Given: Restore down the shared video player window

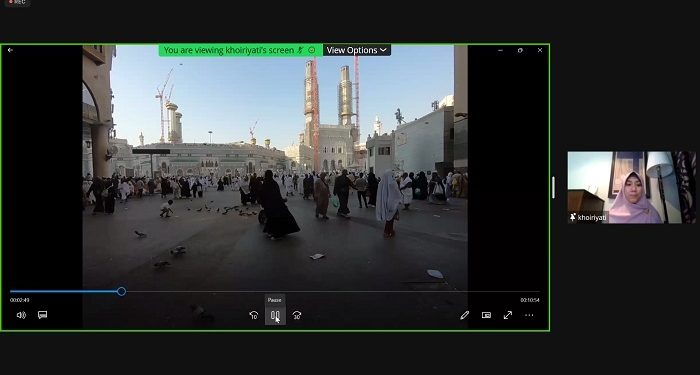Looking at the screenshot, I should (x=520, y=50).
